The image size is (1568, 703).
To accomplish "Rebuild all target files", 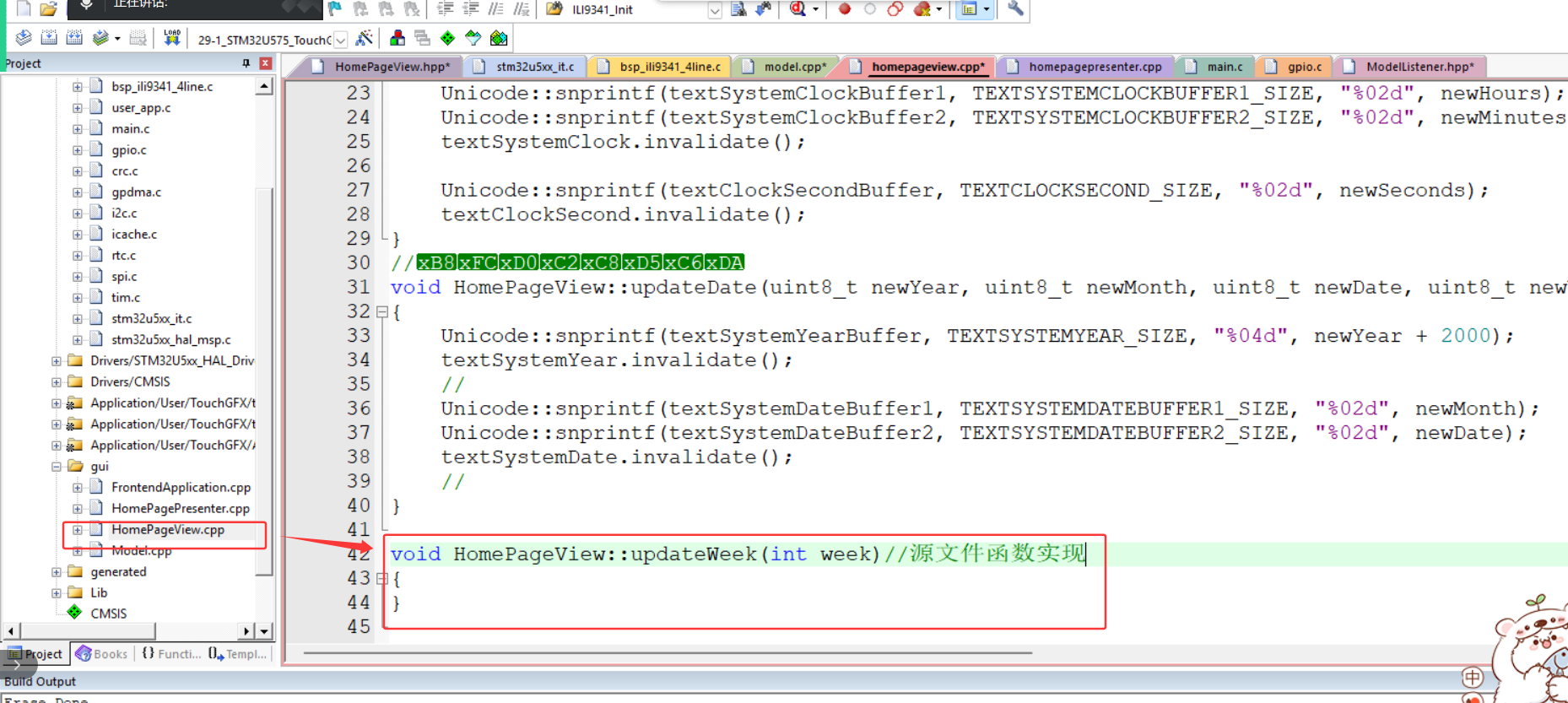I will point(74,38).
